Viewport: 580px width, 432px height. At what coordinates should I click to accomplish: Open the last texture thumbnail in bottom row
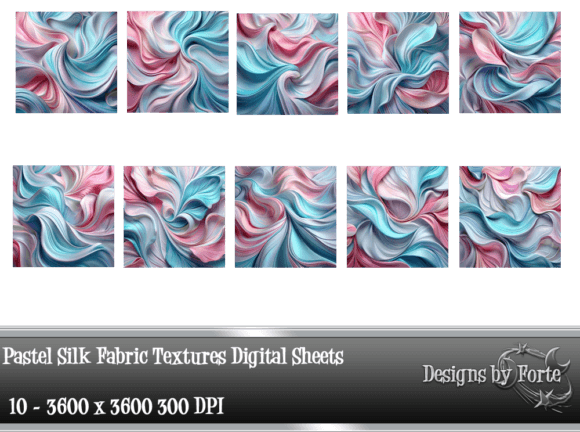coord(510,217)
